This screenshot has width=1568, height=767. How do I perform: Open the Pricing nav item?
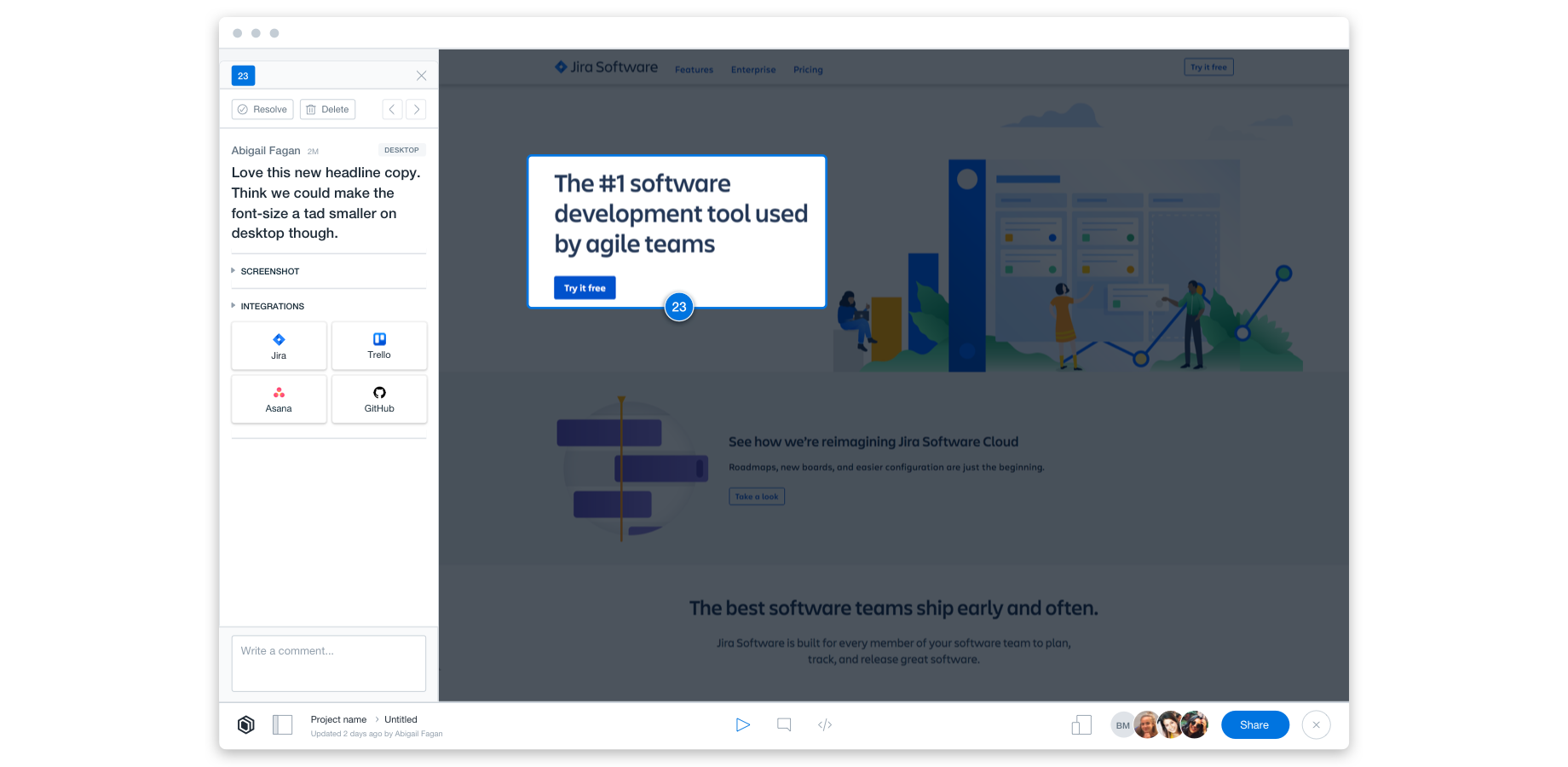pos(808,70)
